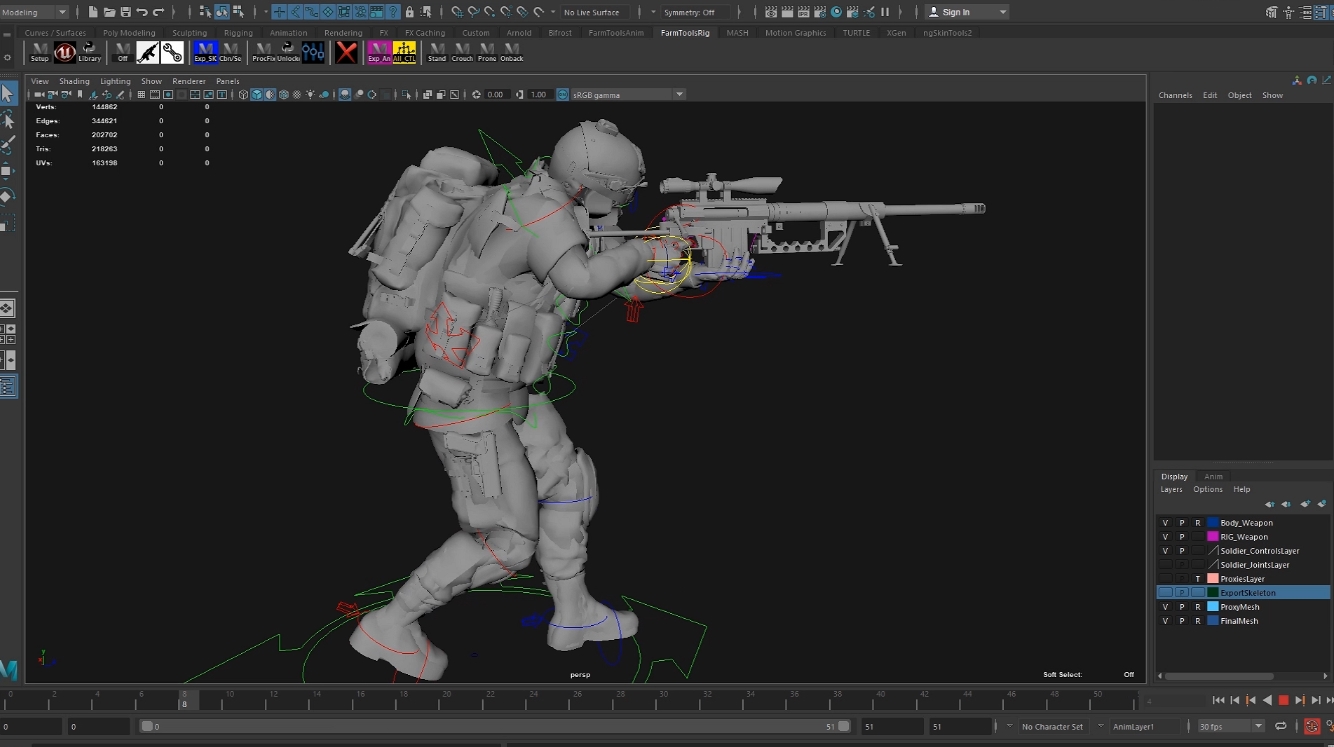Toggle the T display type of ProxiesLayer
This screenshot has height=747, width=1334.
point(1197,579)
